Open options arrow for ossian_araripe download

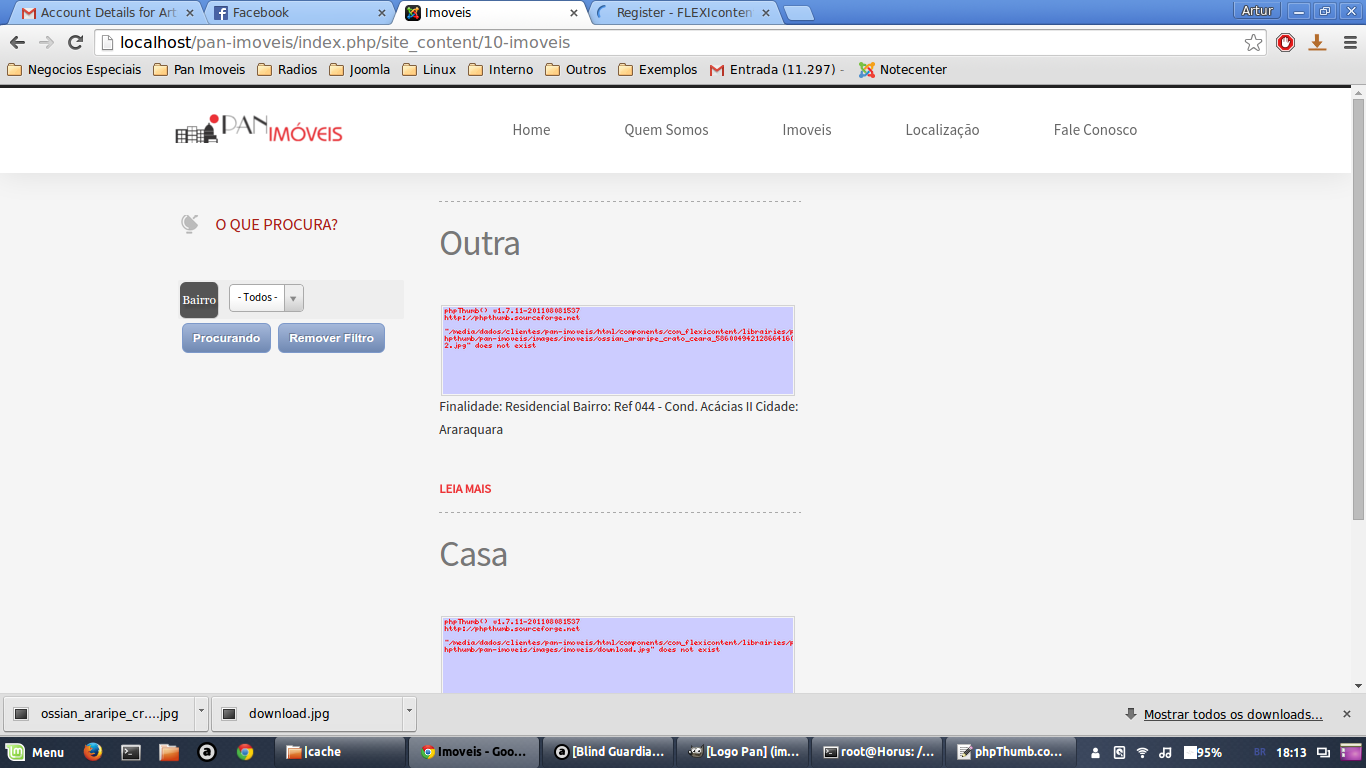pos(201,713)
